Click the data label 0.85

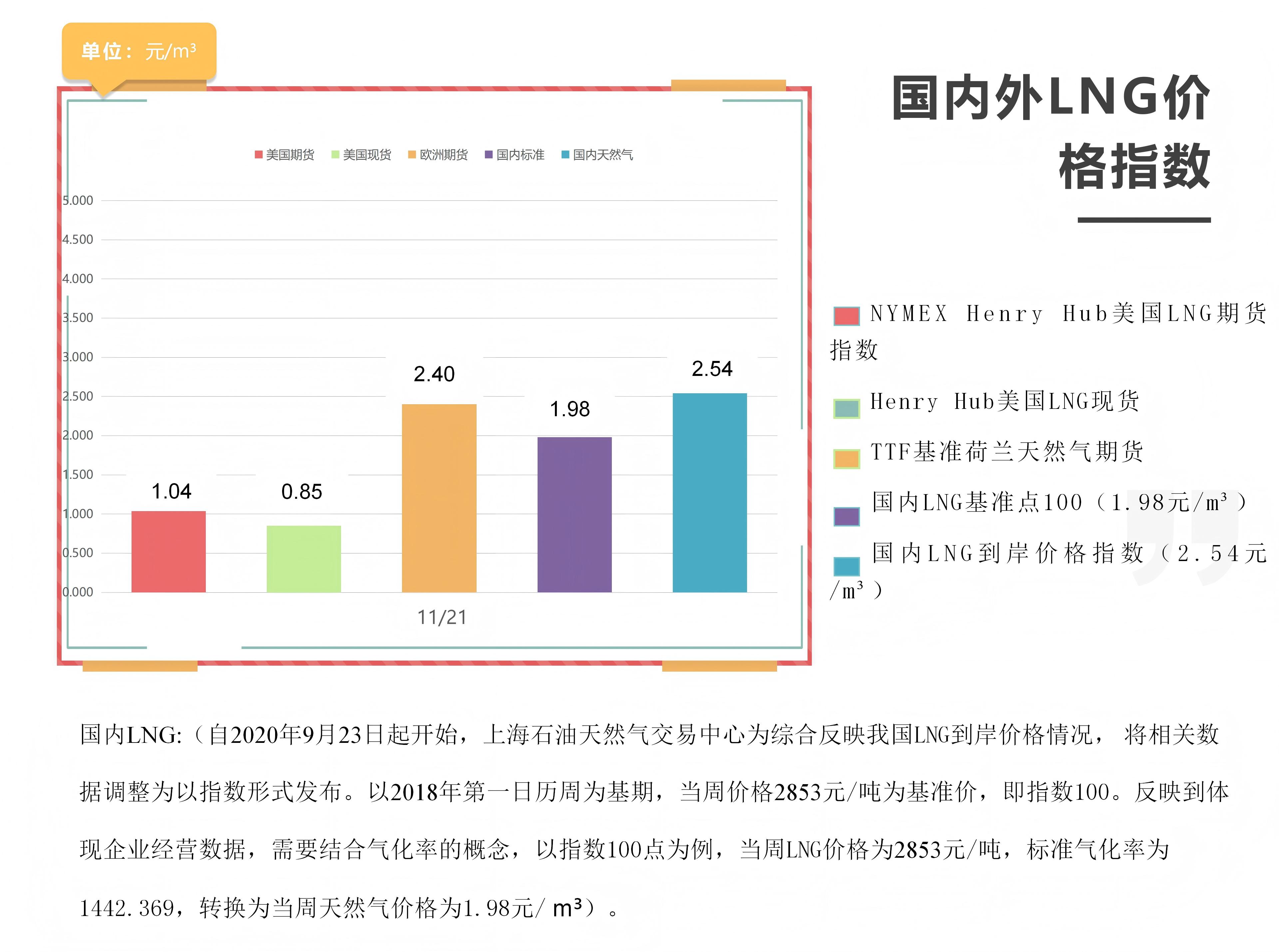(301, 491)
